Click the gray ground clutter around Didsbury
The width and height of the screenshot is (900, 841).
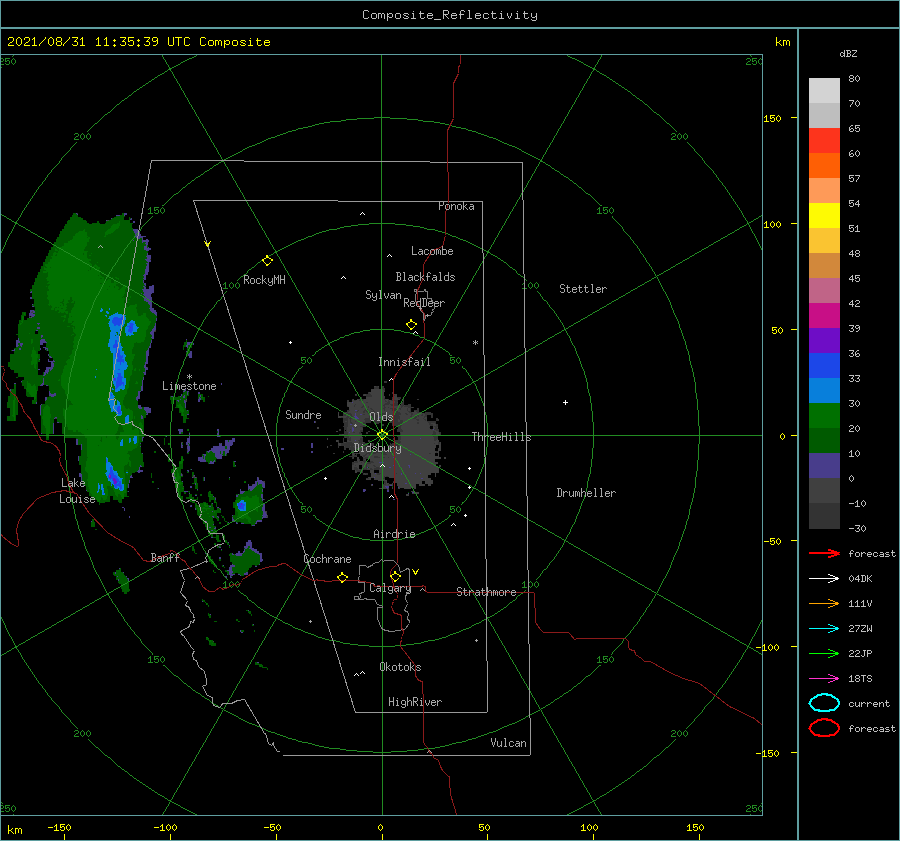click(393, 438)
